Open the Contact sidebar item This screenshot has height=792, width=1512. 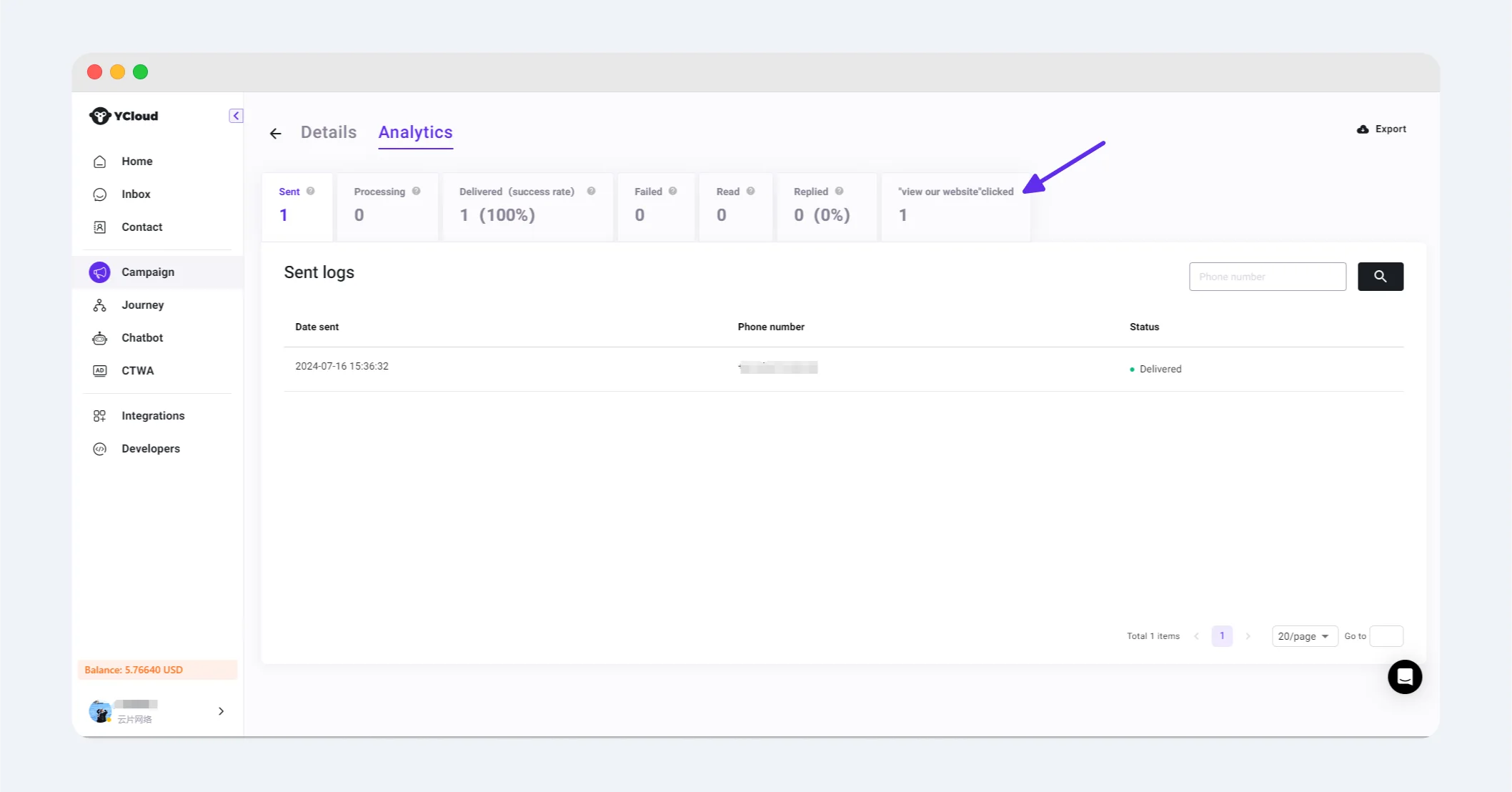[x=141, y=227]
